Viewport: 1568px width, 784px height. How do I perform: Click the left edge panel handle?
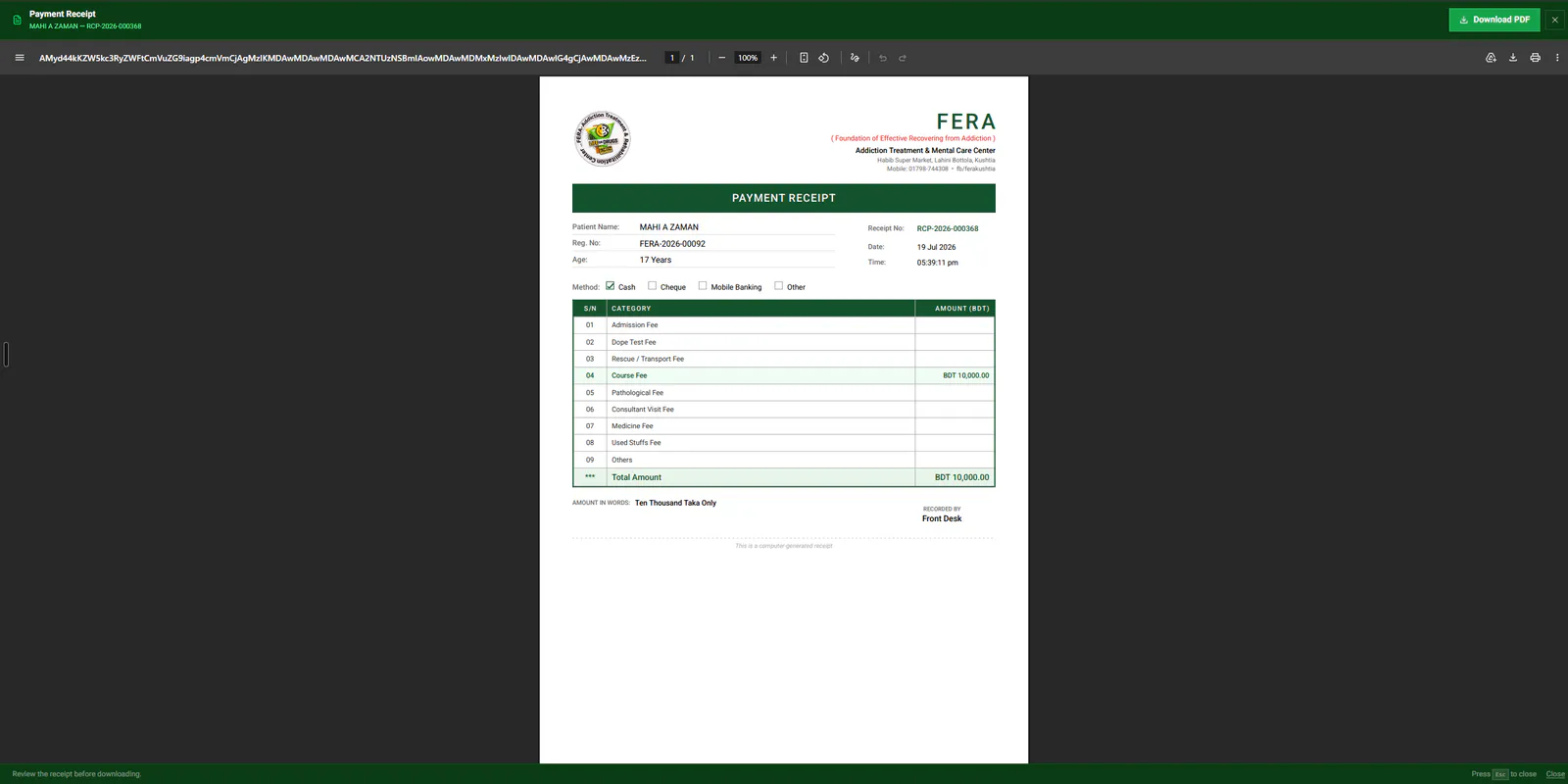(6, 355)
